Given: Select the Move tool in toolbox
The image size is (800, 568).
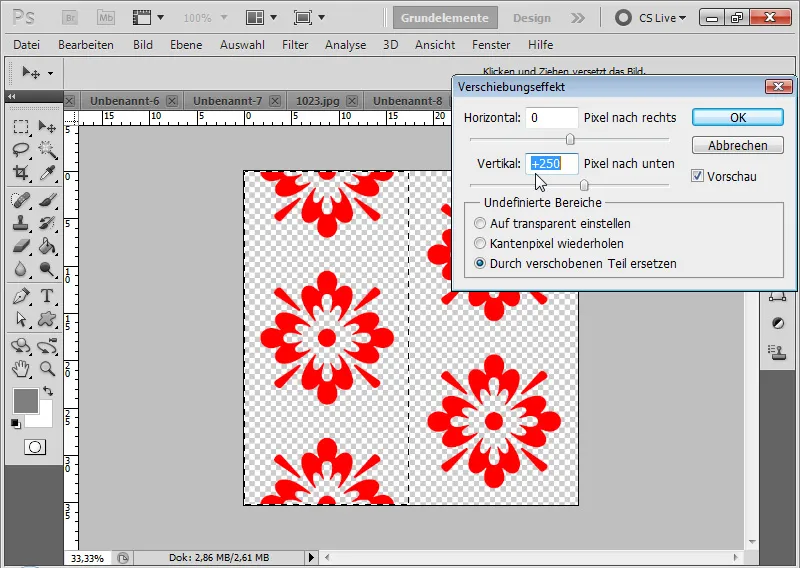Looking at the screenshot, I should [47, 126].
